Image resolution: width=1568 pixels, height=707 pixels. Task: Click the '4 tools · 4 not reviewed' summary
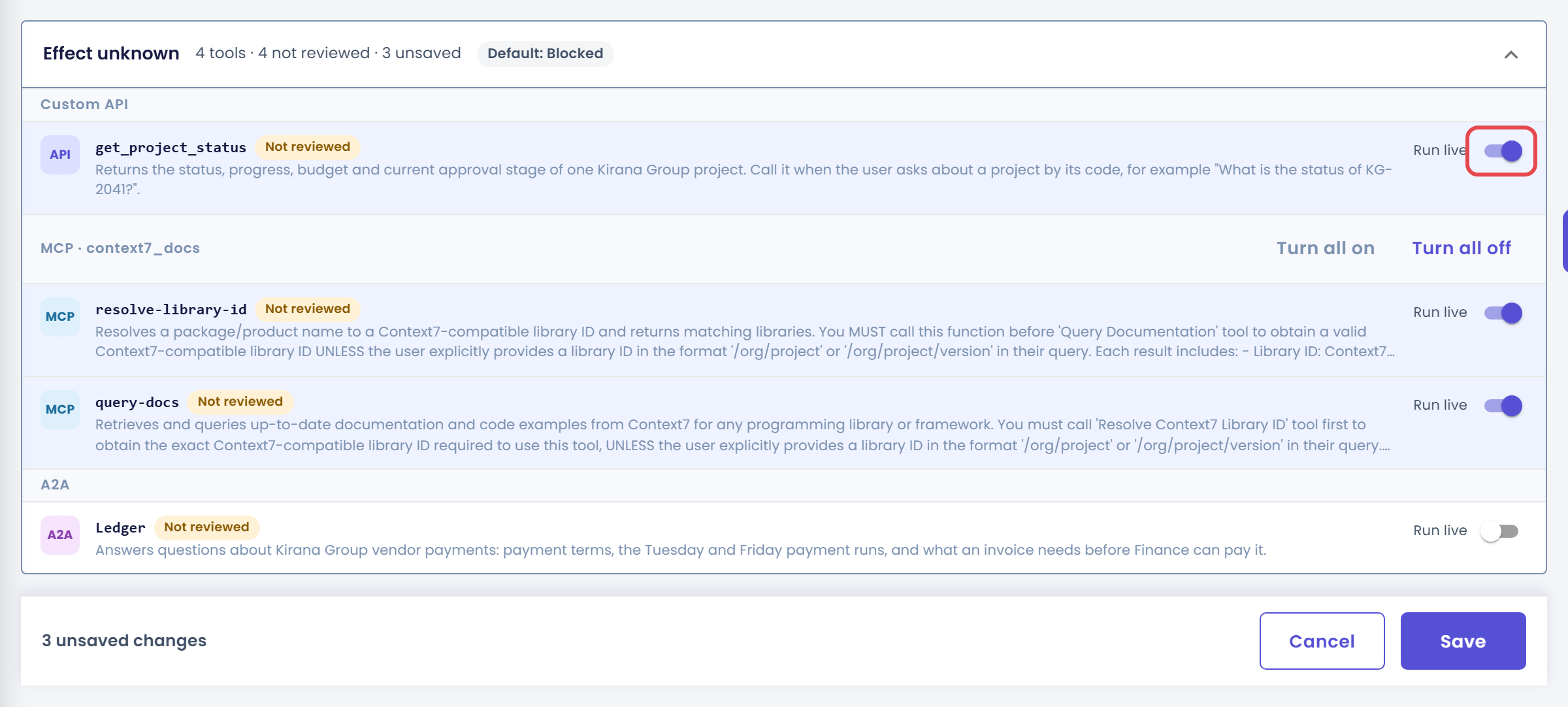coord(283,54)
